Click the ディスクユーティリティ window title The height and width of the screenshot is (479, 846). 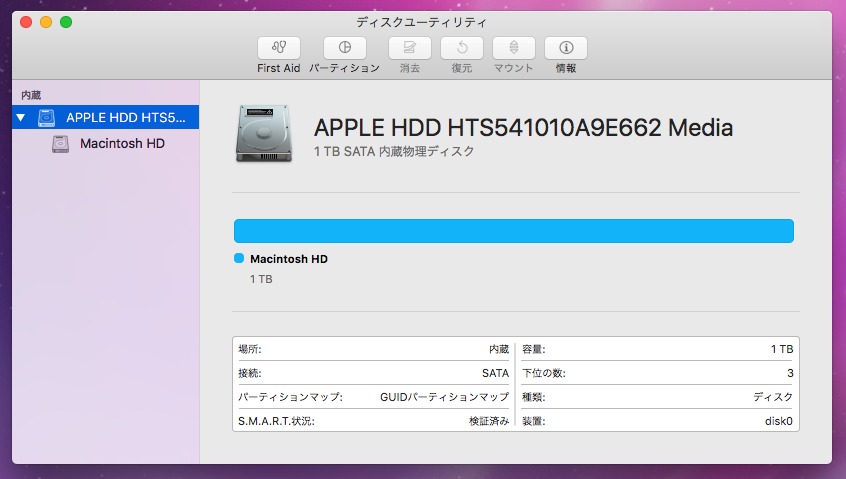(x=421, y=22)
